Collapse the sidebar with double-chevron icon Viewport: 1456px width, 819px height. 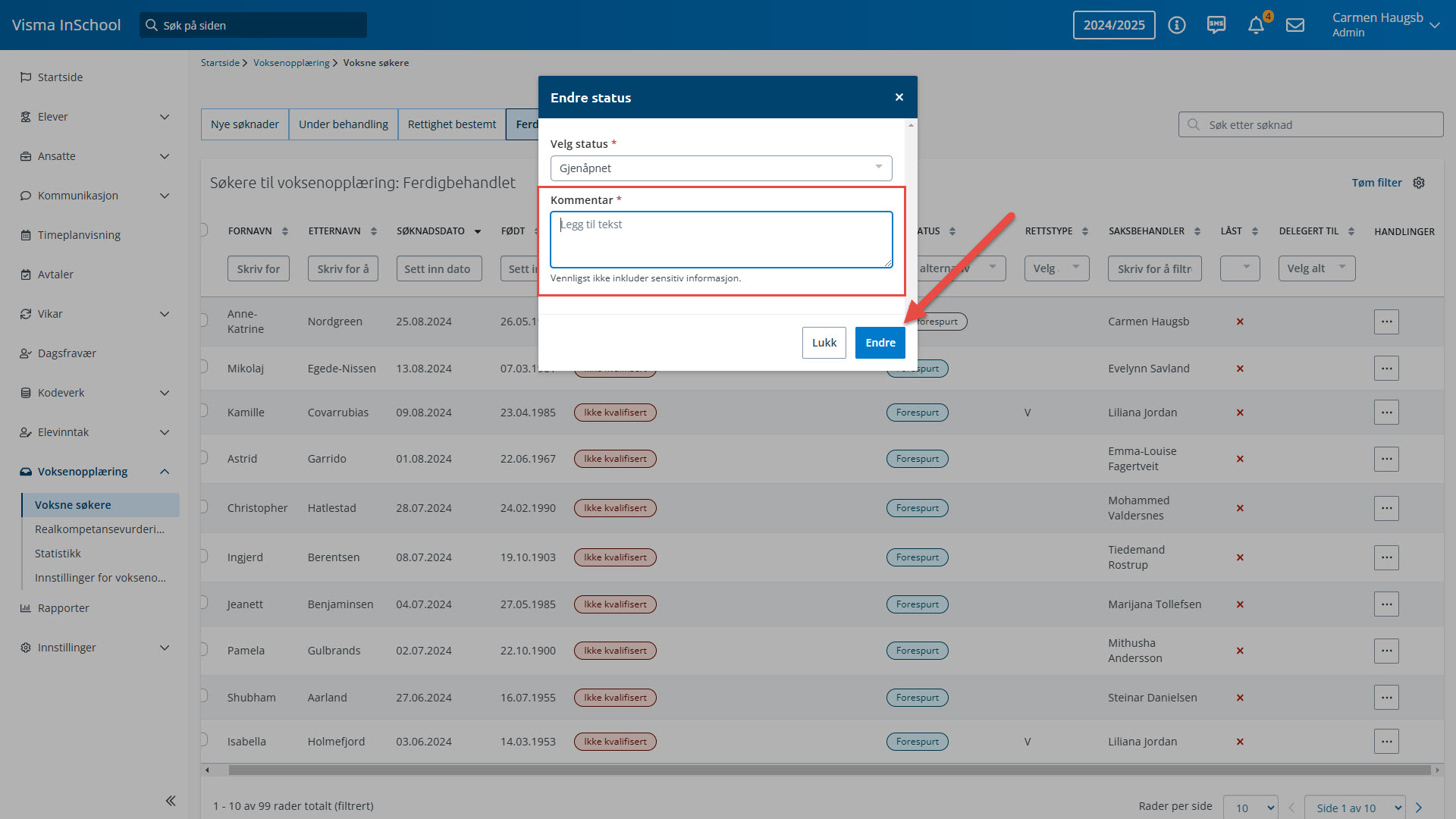pyautogui.click(x=171, y=801)
